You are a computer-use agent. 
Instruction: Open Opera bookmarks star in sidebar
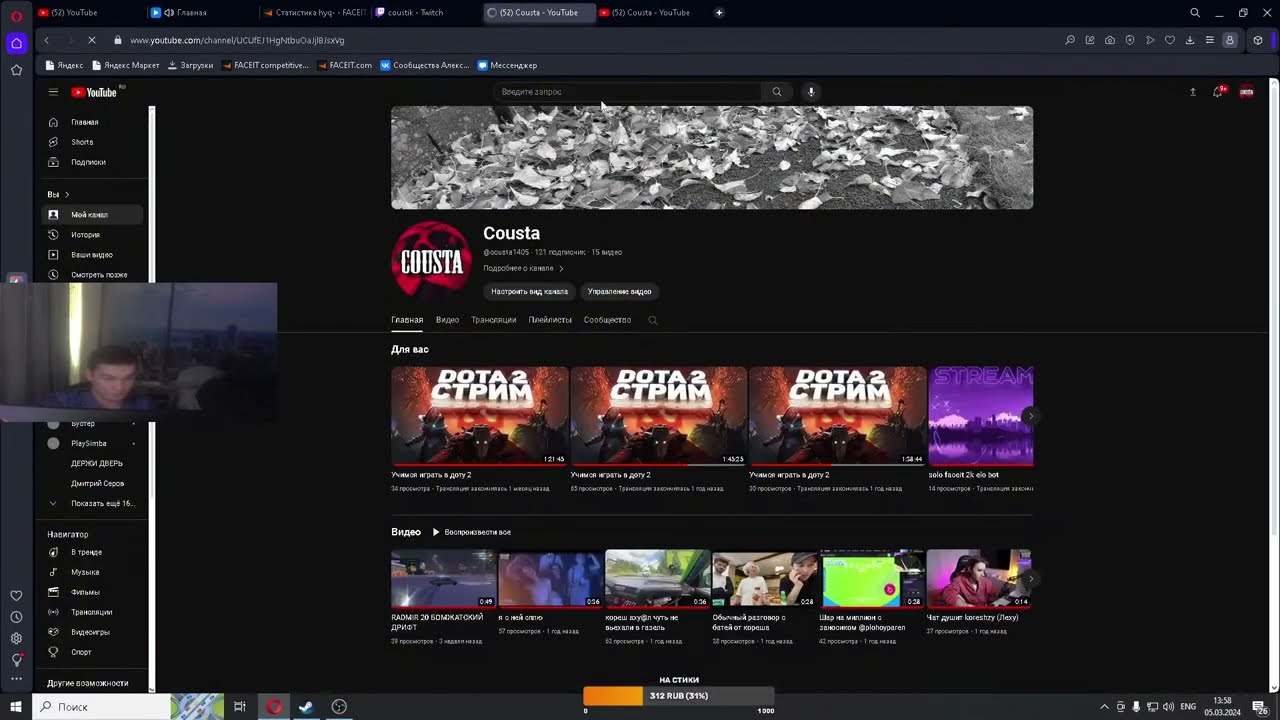click(x=16, y=70)
